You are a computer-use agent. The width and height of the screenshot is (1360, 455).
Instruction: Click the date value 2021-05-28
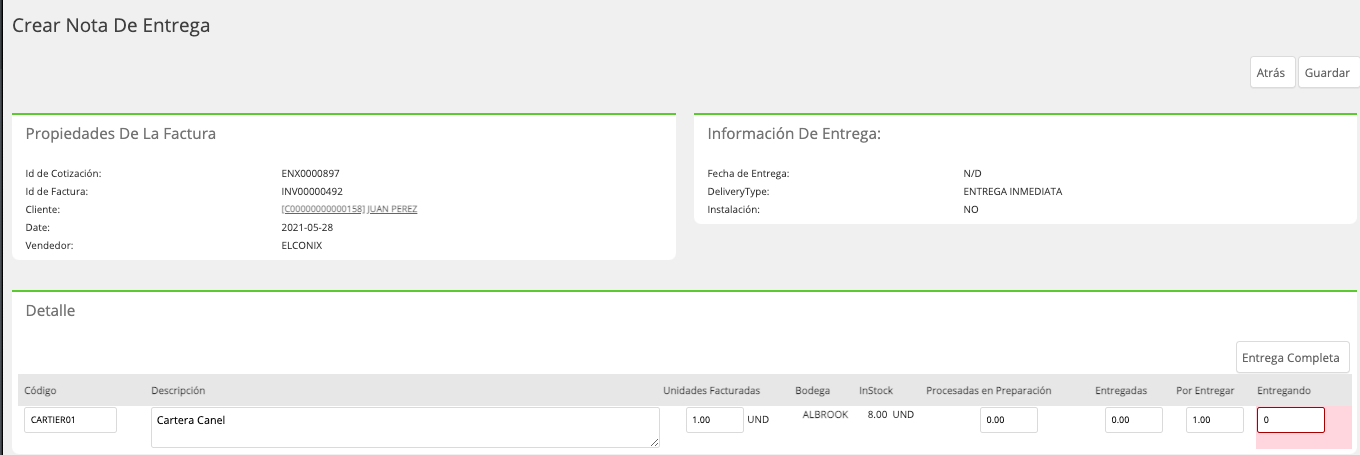(x=307, y=227)
